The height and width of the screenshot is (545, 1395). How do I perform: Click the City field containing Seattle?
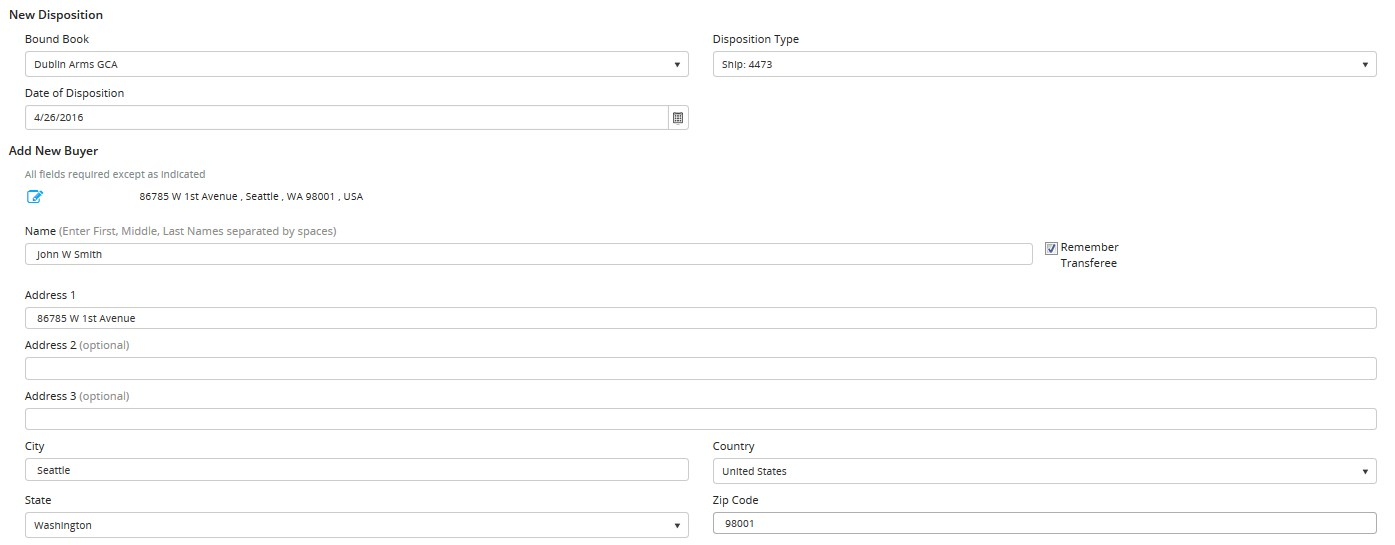pos(356,470)
